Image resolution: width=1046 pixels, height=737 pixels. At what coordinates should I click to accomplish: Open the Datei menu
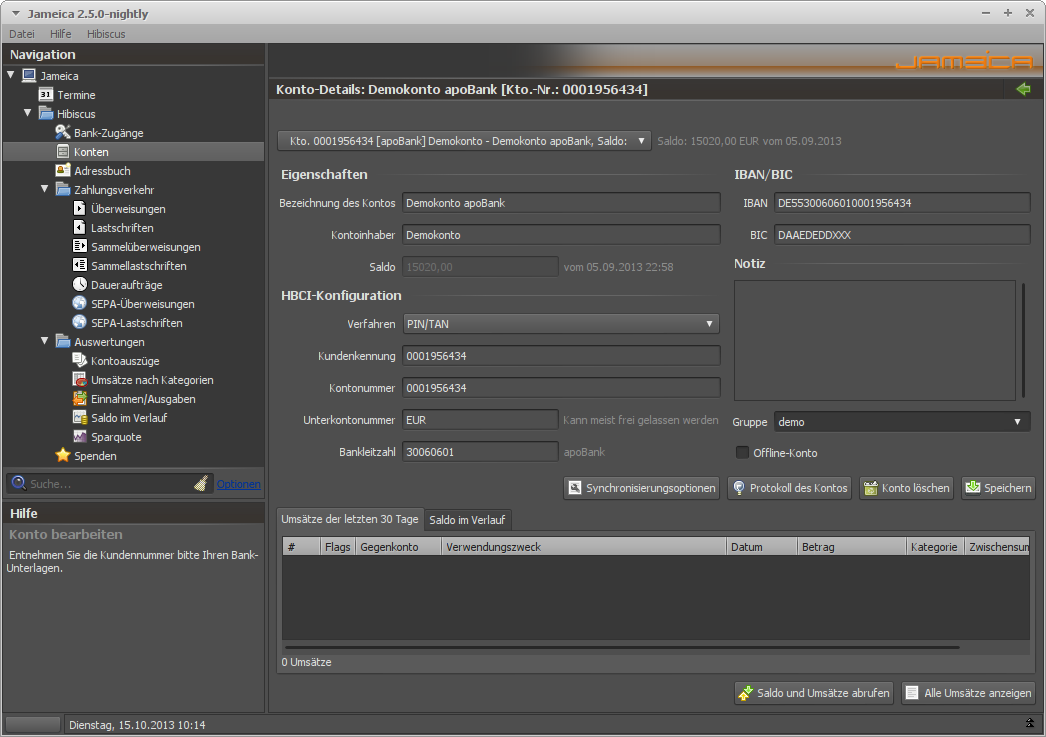click(x=22, y=34)
